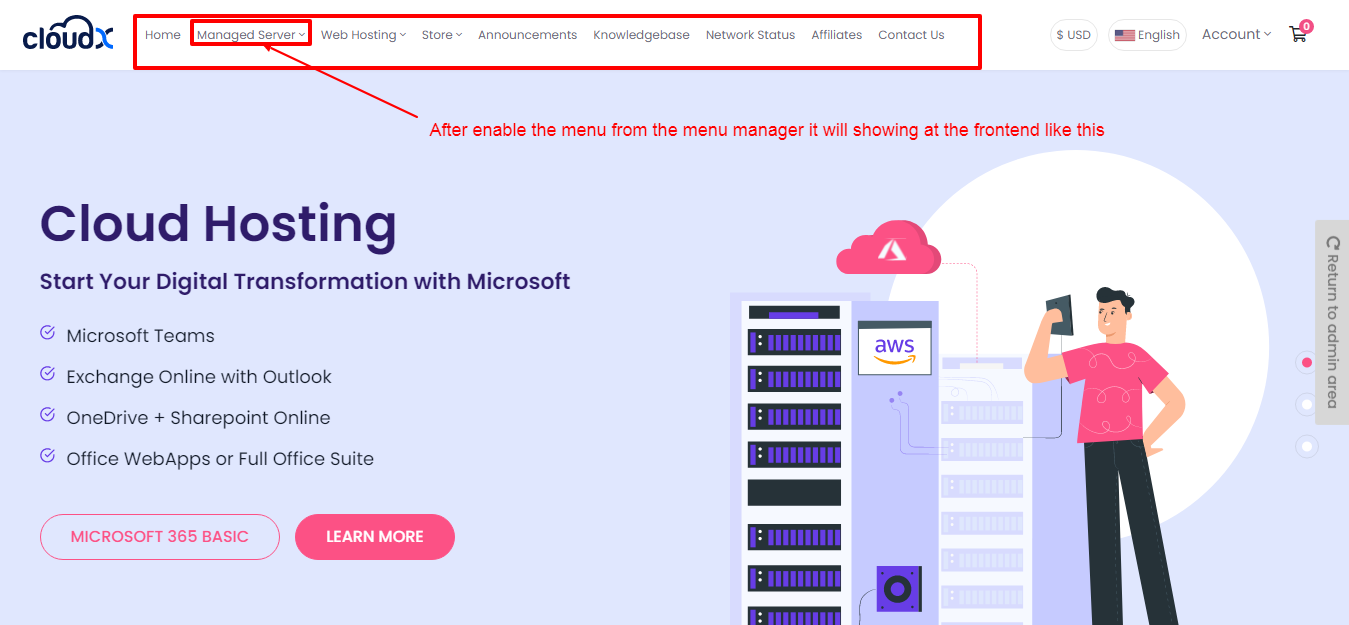Click the US flag language icon
The height and width of the screenshot is (625, 1349).
click(x=1124, y=35)
